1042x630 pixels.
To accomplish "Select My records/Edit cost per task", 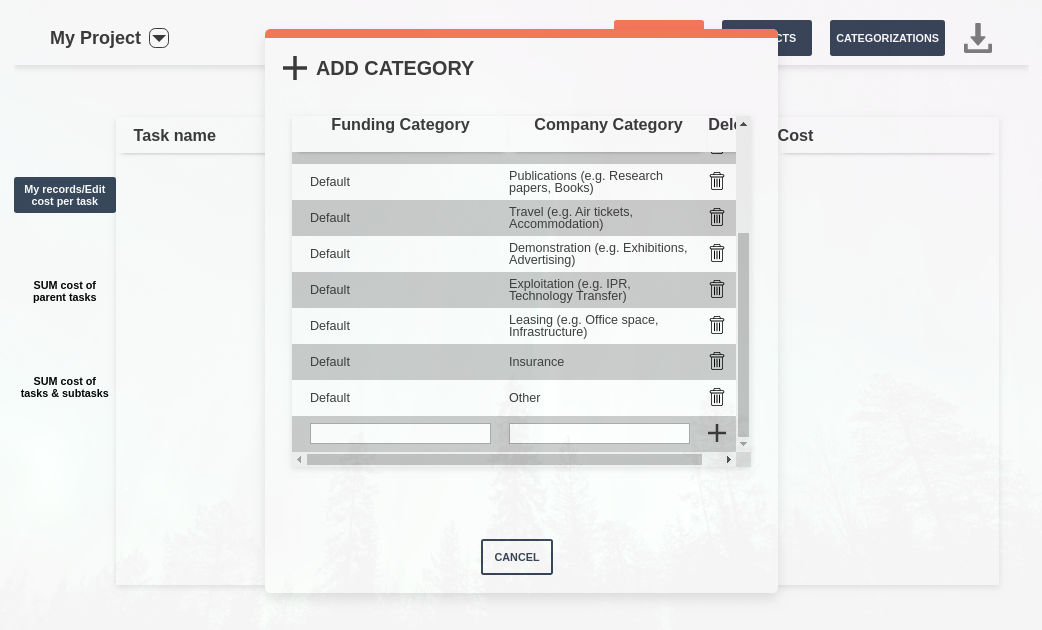I will coord(65,195).
